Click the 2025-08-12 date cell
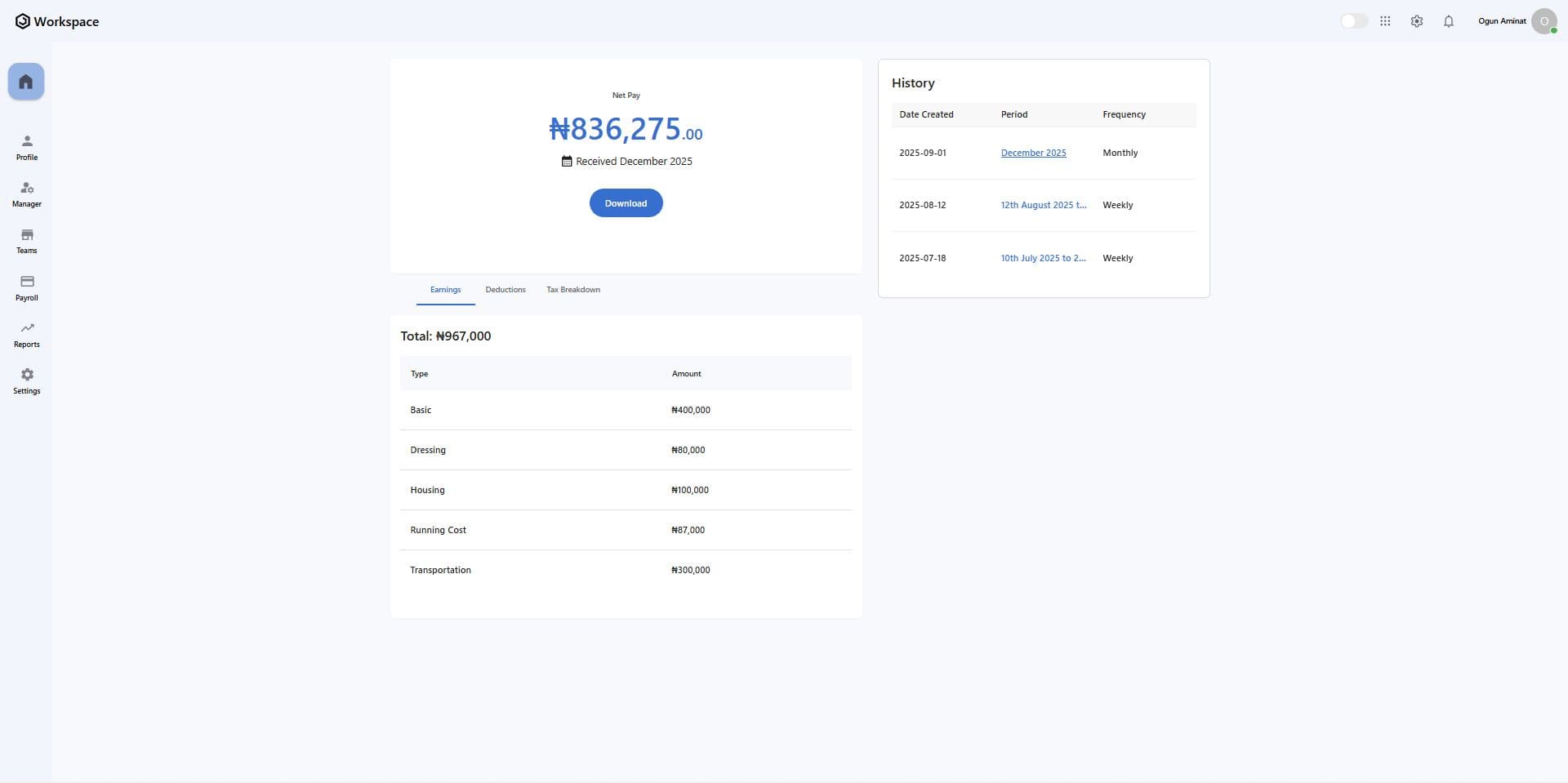Screen dimensions: 1568x783 click(x=923, y=205)
